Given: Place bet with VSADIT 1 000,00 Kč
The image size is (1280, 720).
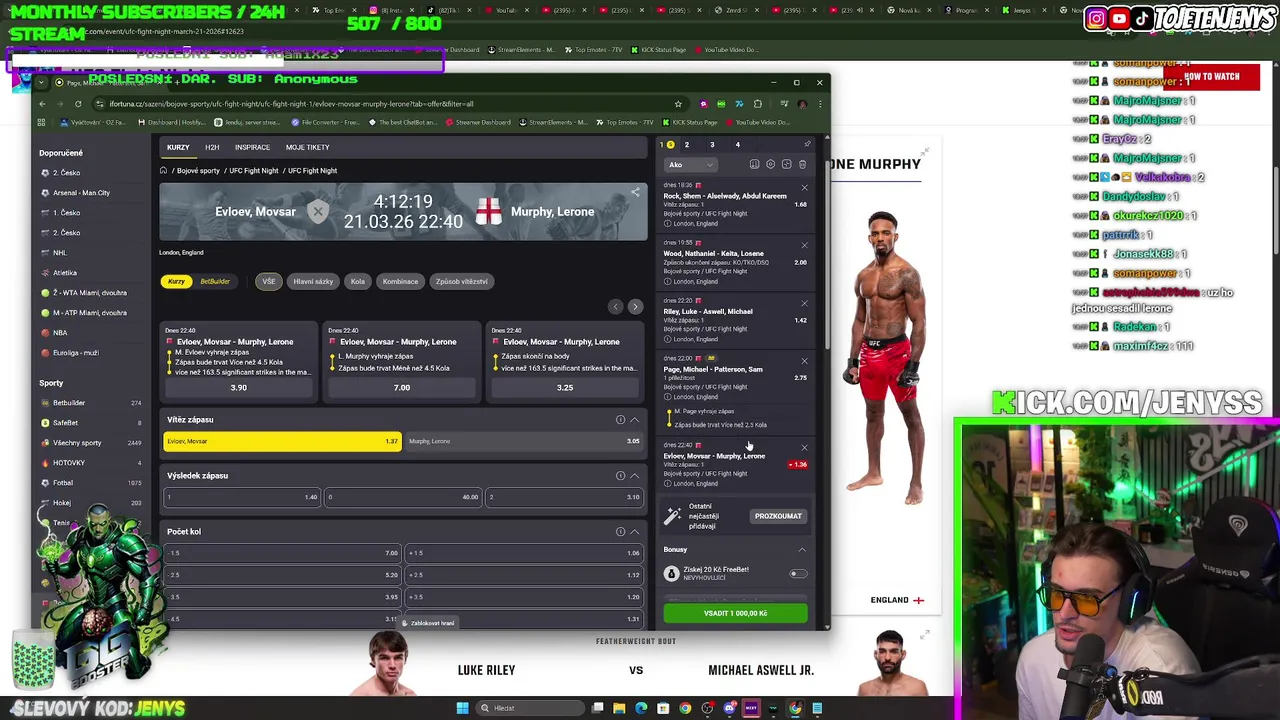Looking at the screenshot, I should 735,613.
